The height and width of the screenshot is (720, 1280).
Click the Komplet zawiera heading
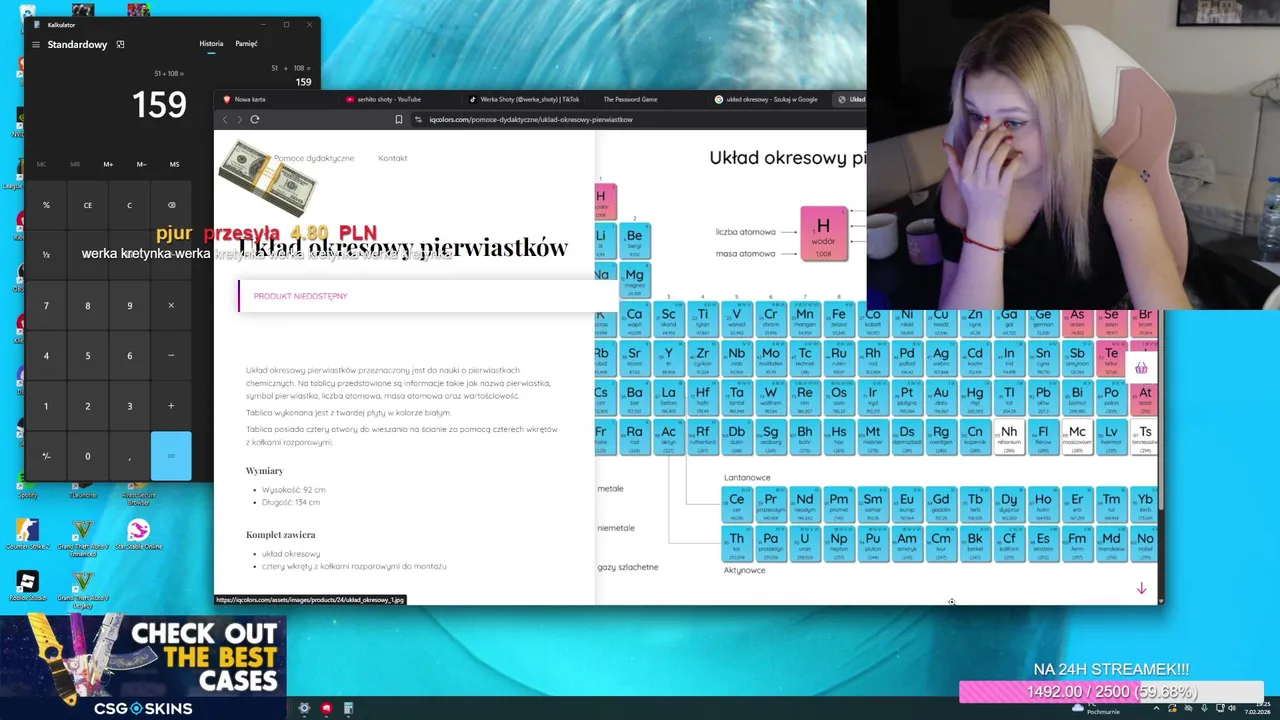tap(280, 534)
